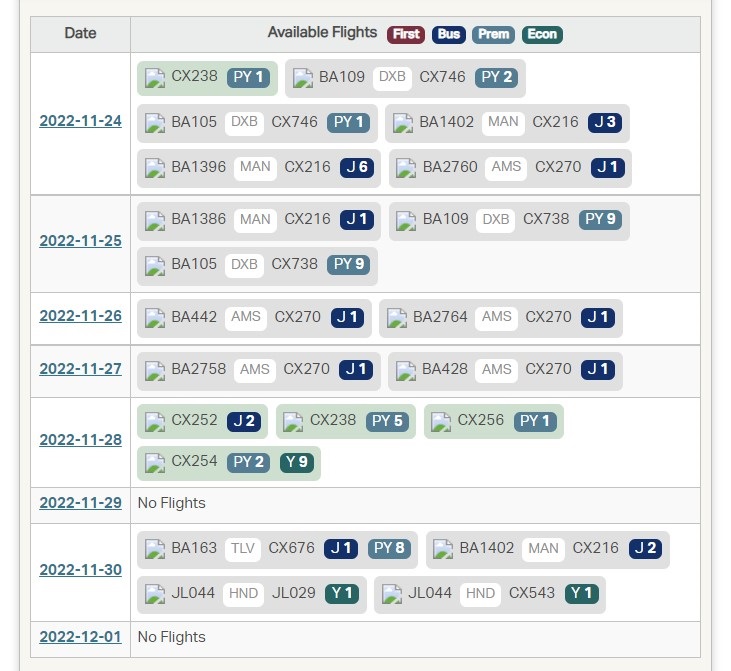Click the airline logo beside JL044 HND CX543

tap(392, 594)
